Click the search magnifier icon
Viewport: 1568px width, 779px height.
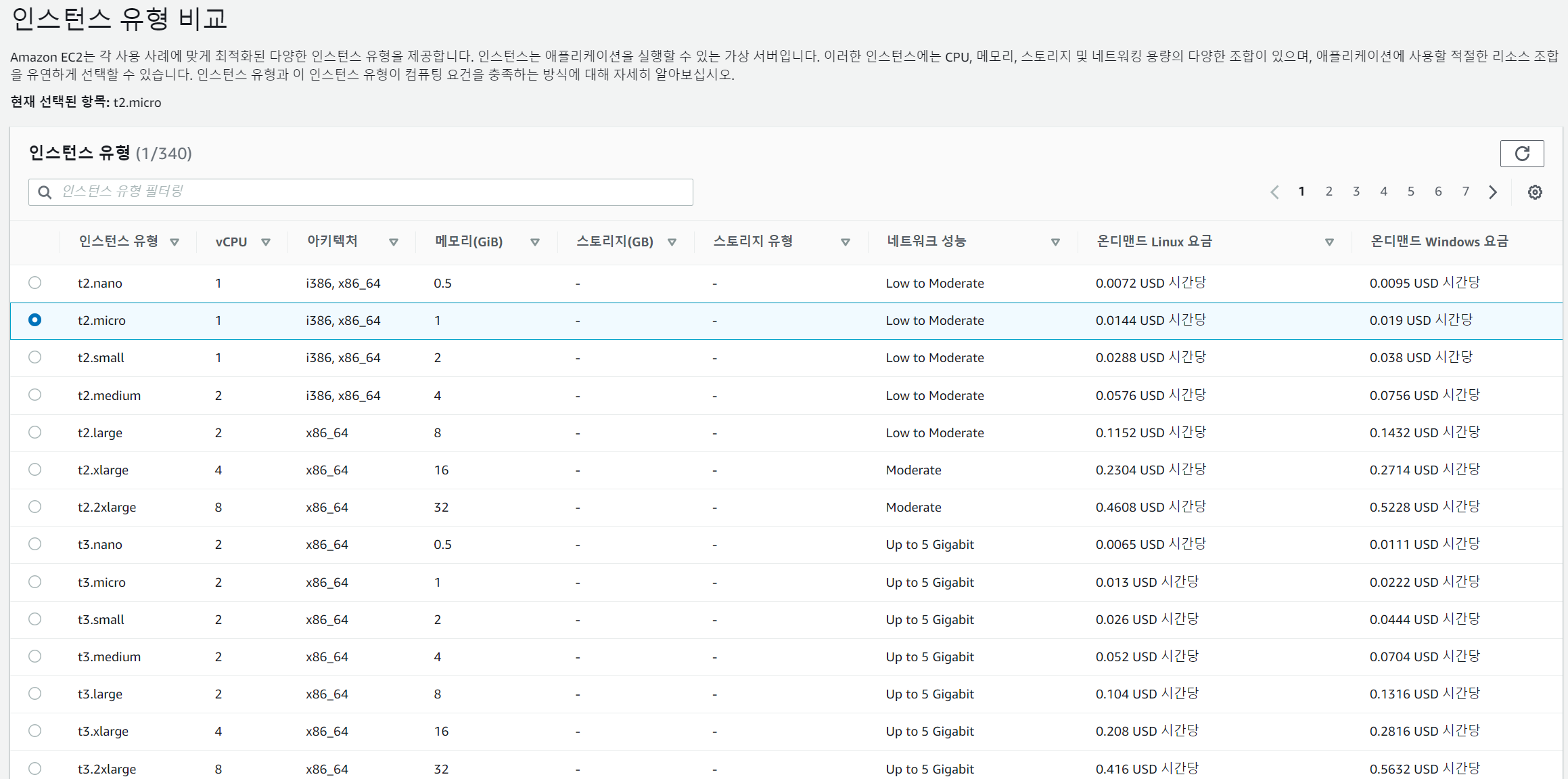[45, 192]
